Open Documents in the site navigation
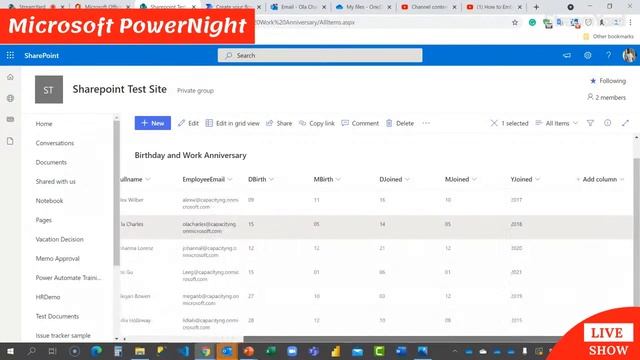The image size is (640, 360). coord(51,162)
